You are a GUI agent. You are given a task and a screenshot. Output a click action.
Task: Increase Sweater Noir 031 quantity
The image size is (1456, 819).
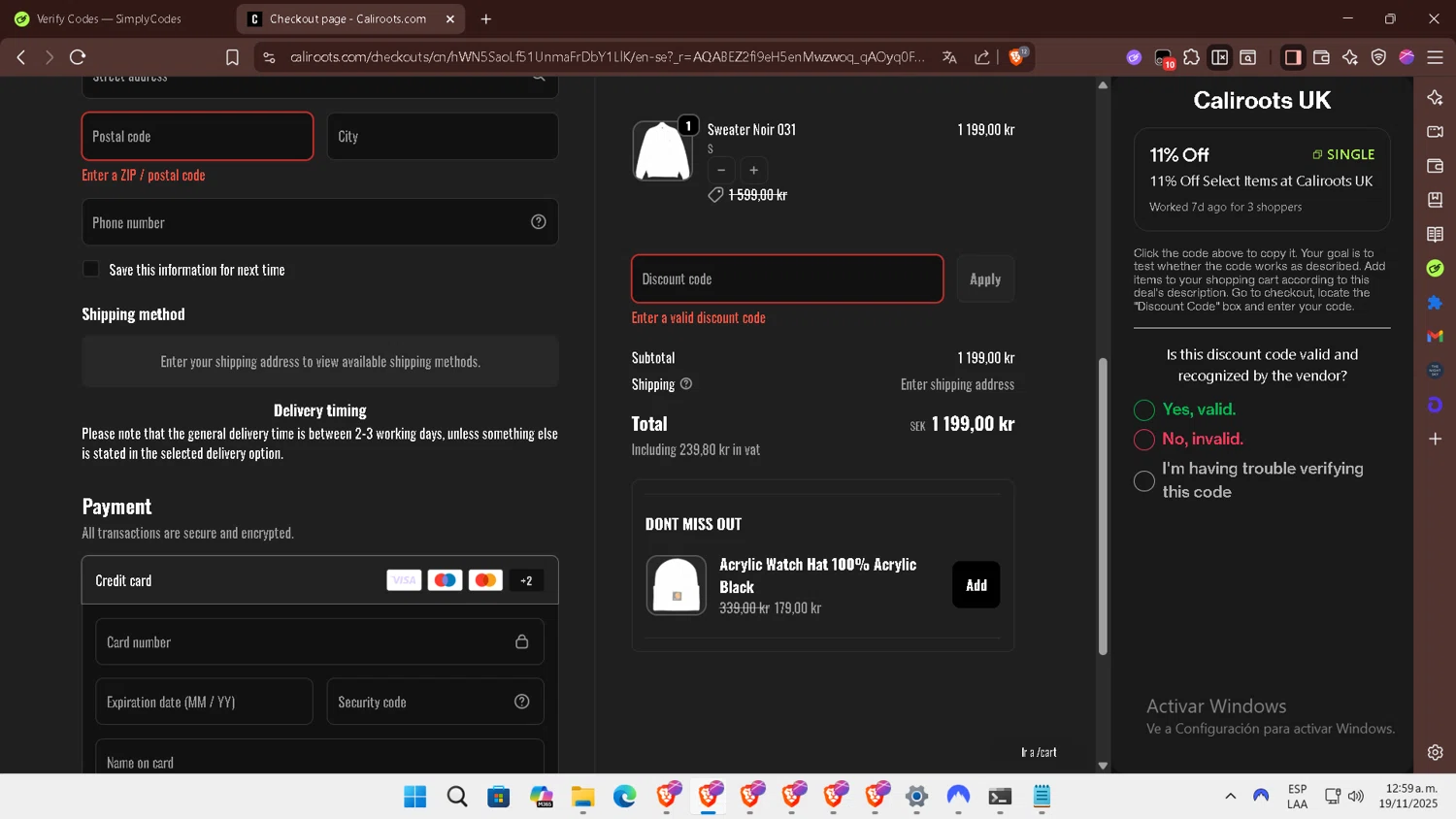tap(754, 170)
